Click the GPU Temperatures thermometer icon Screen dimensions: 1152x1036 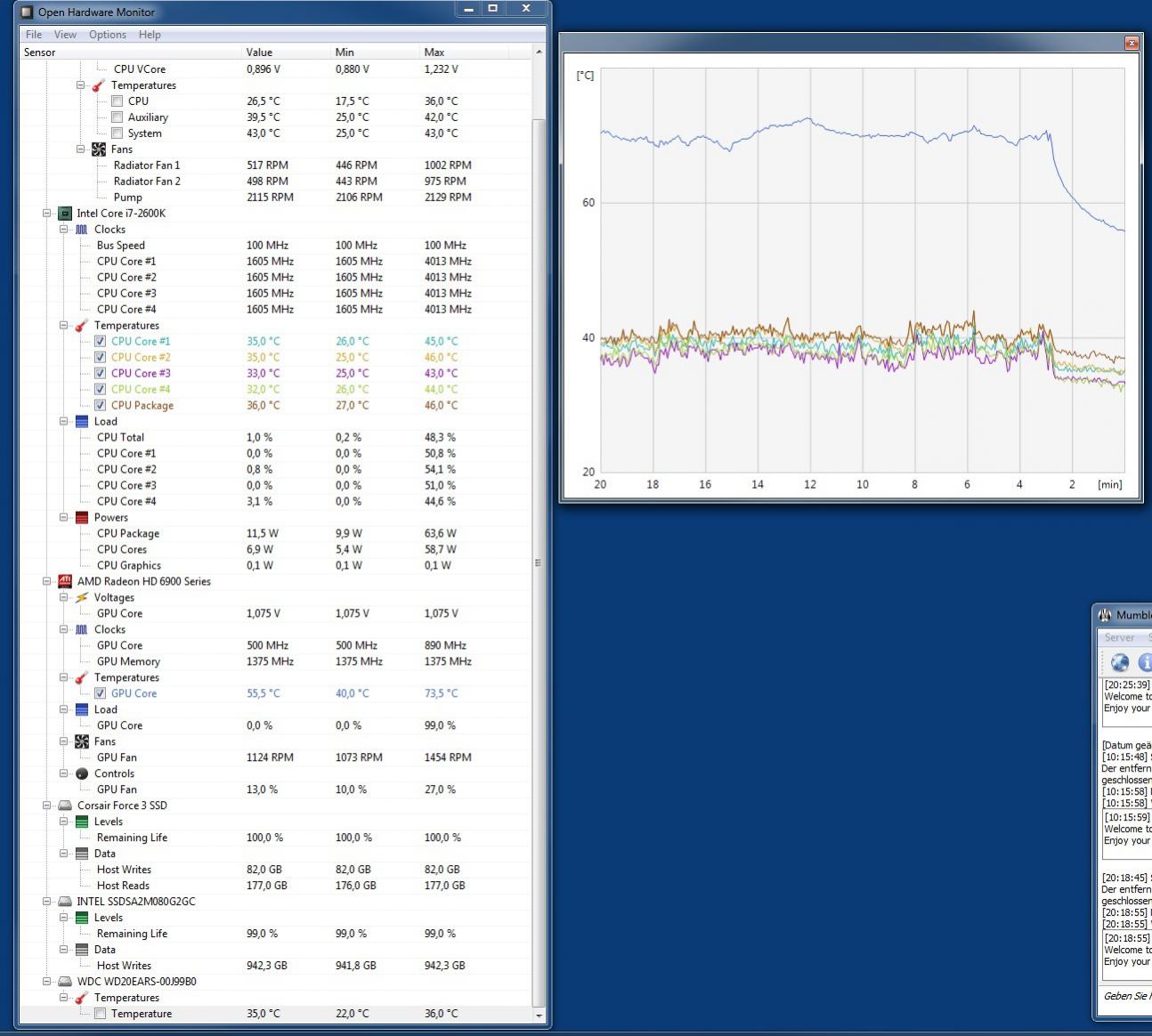pos(82,677)
